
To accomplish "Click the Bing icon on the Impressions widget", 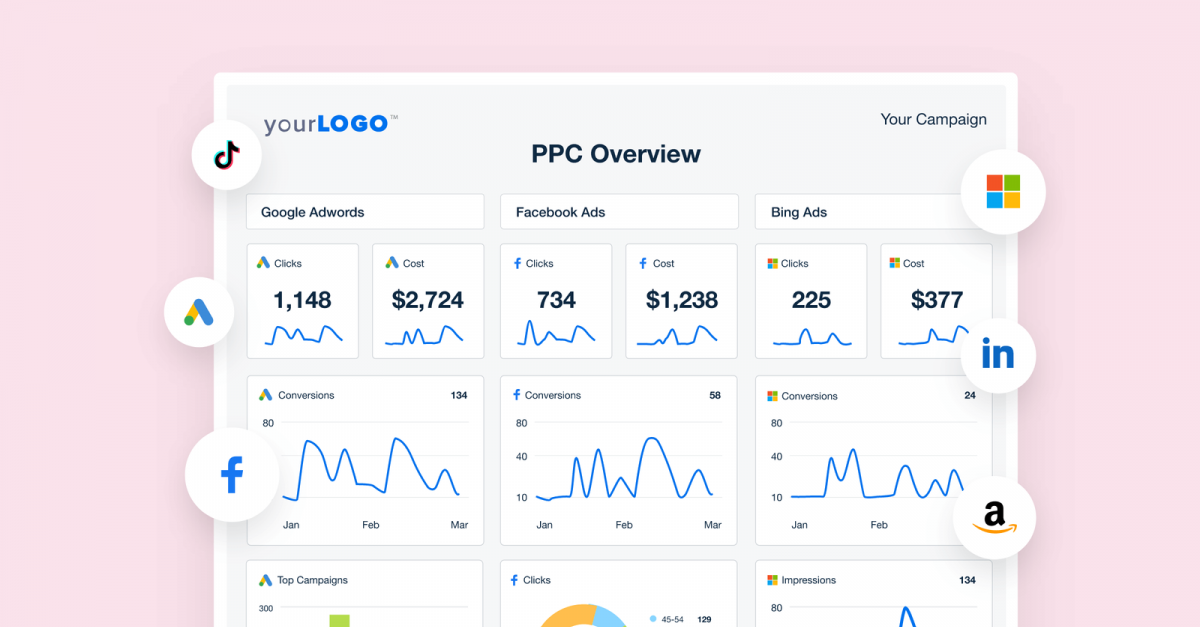I will point(770,580).
